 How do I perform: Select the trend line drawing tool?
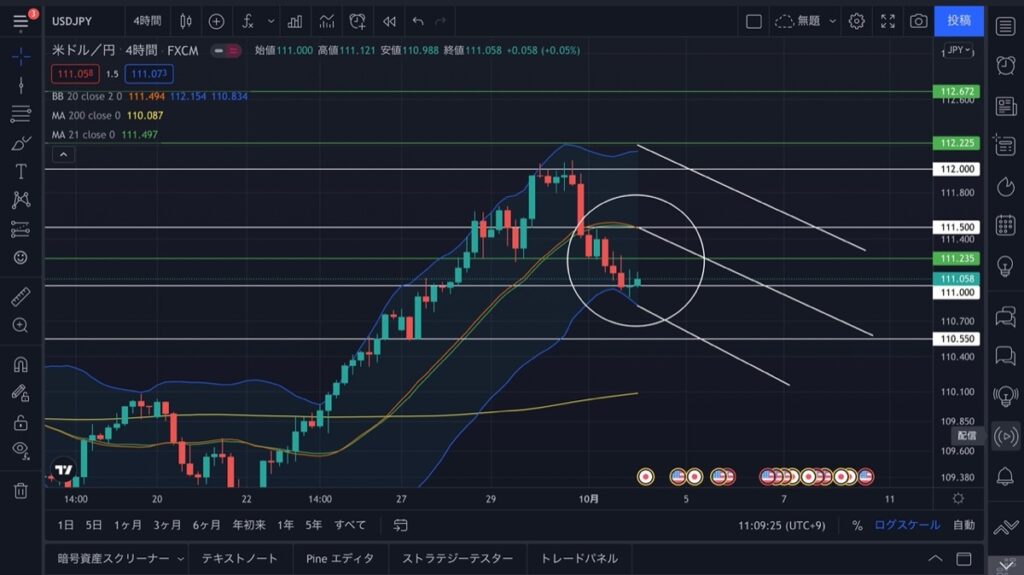[x=21, y=86]
